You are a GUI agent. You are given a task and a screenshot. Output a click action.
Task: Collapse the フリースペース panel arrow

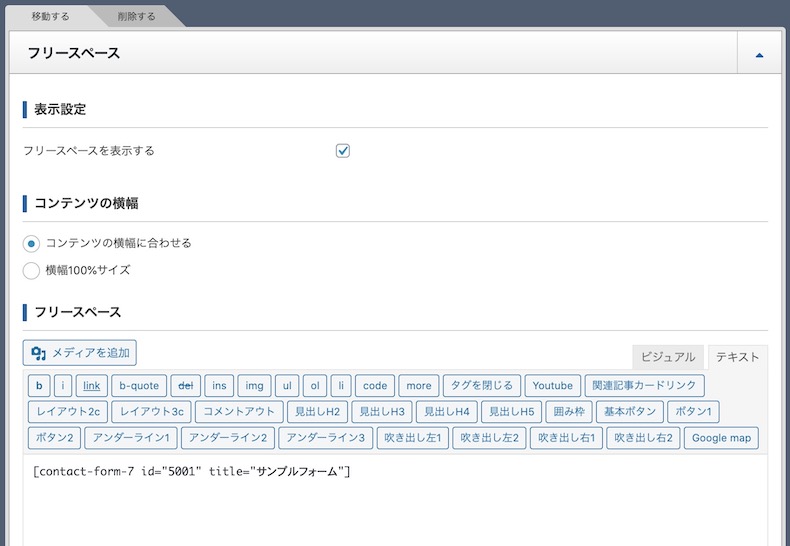pos(759,54)
